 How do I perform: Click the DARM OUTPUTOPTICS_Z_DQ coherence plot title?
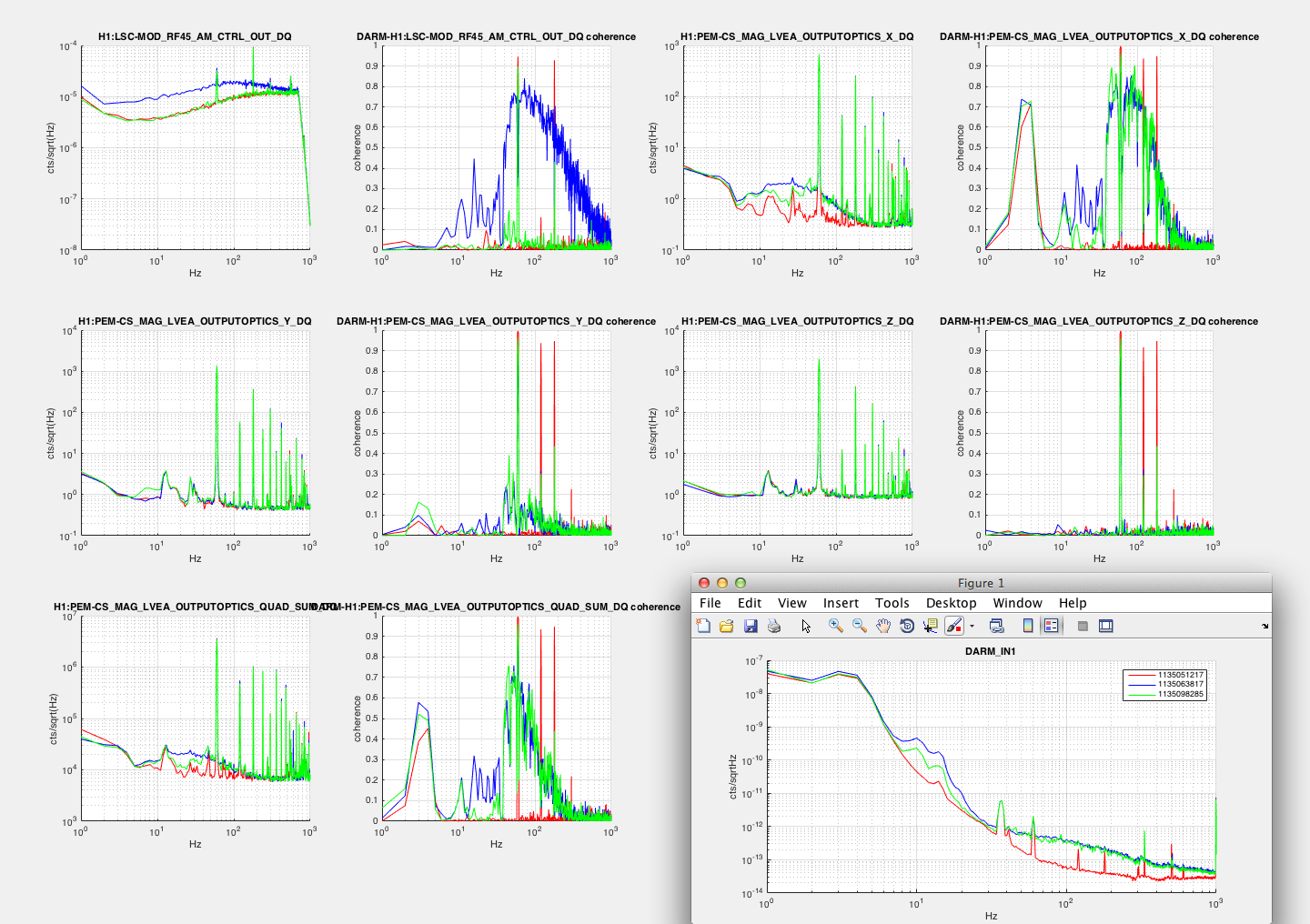tap(1099, 321)
